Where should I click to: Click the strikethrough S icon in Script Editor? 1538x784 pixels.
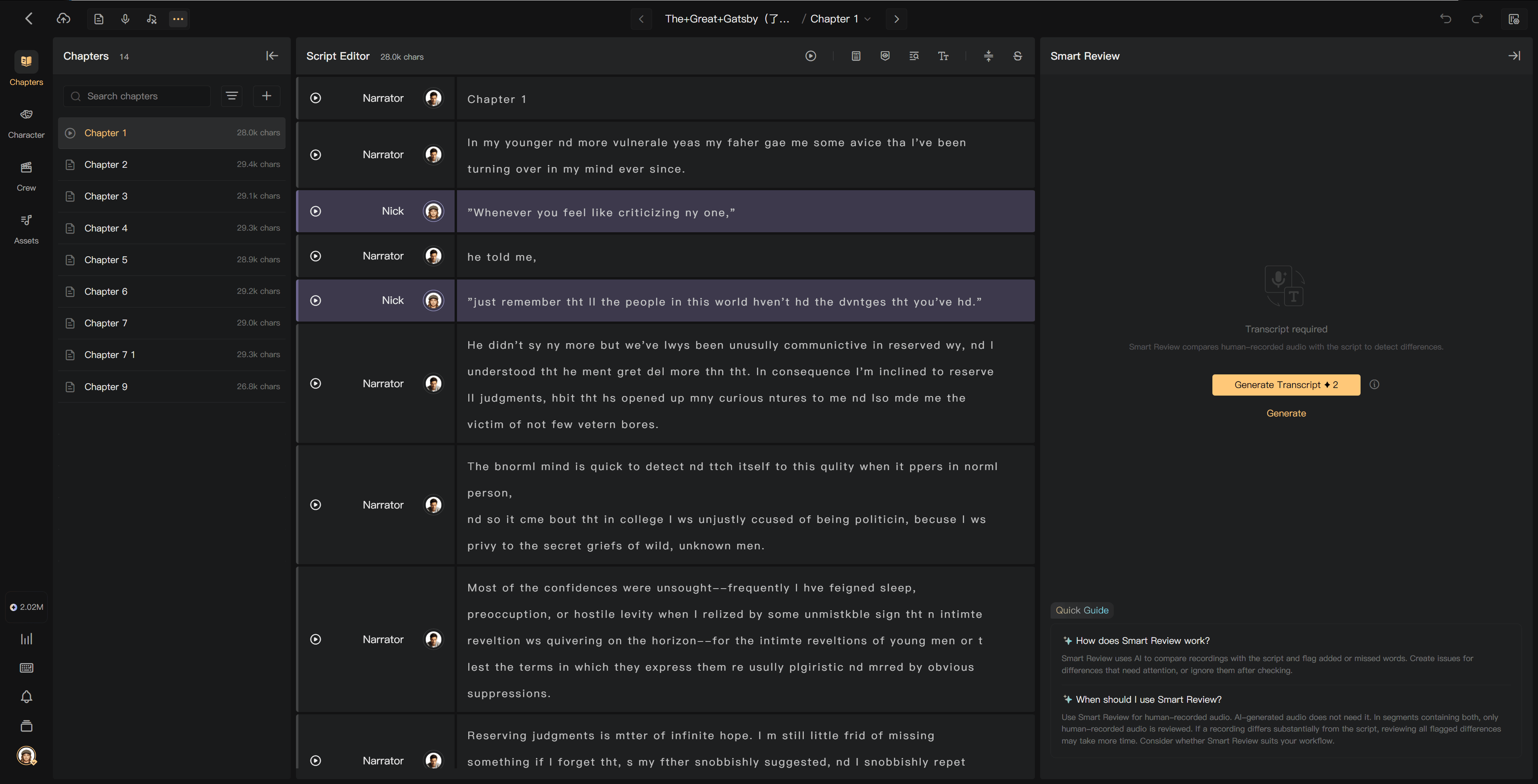pyautogui.click(x=1018, y=56)
